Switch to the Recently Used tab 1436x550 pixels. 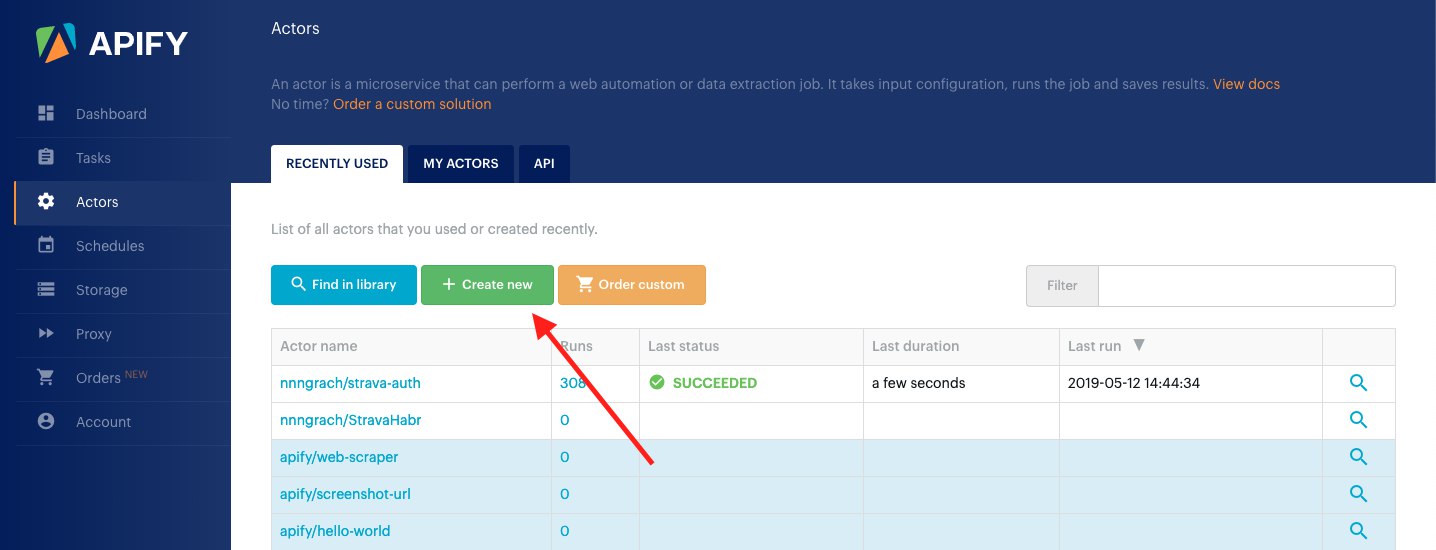point(337,164)
